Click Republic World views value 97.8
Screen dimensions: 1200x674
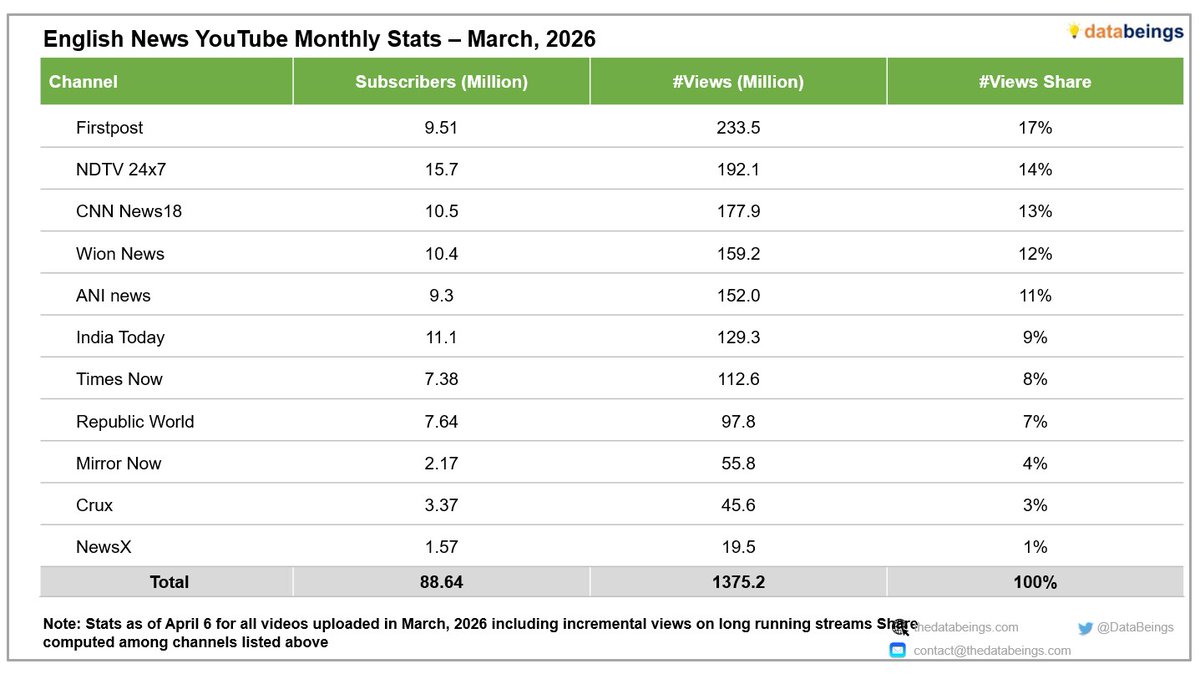coord(738,421)
